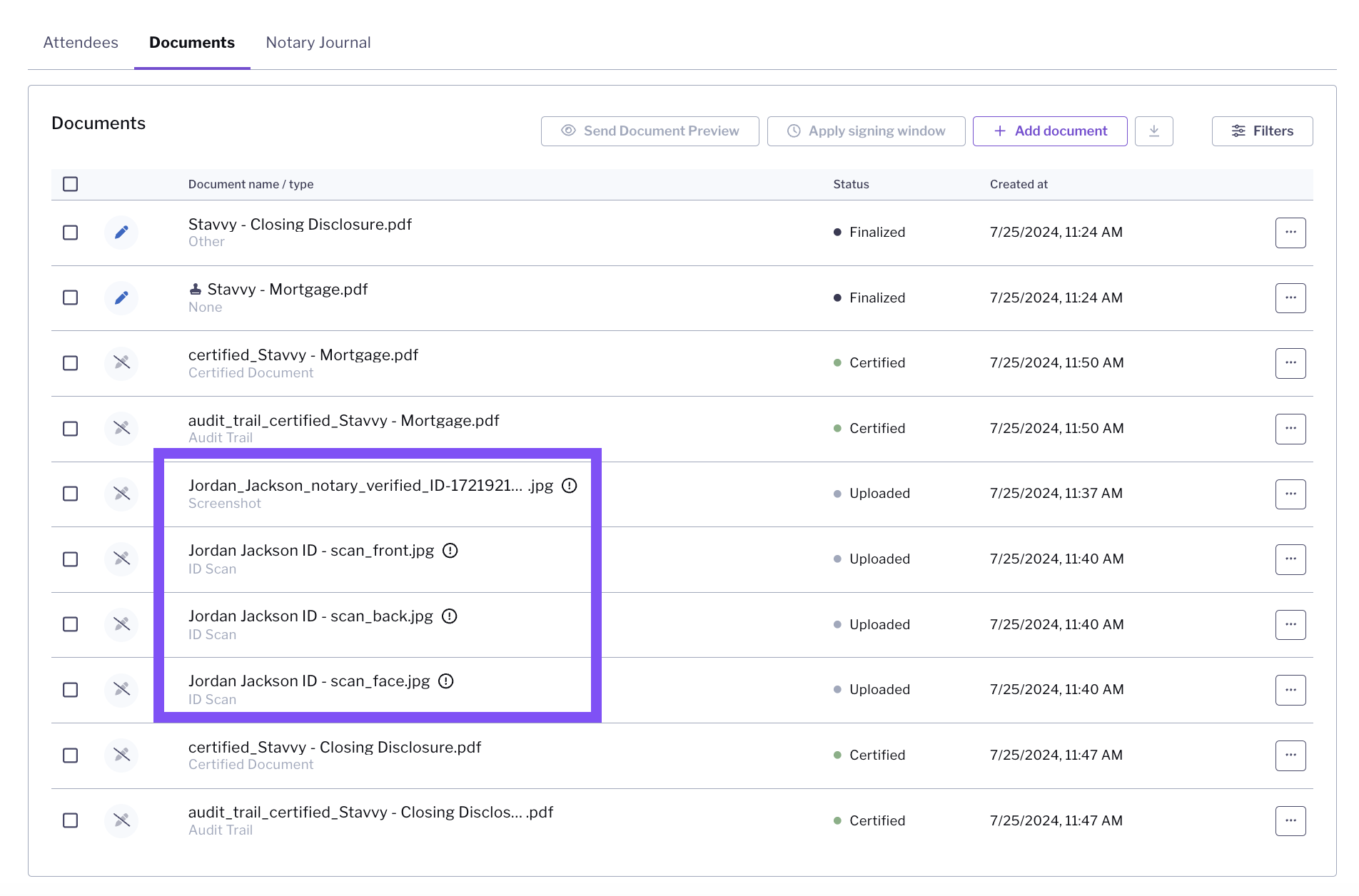Click the info icon beside scan_face.jpg
The width and height of the screenshot is (1359, 896).
click(445, 681)
